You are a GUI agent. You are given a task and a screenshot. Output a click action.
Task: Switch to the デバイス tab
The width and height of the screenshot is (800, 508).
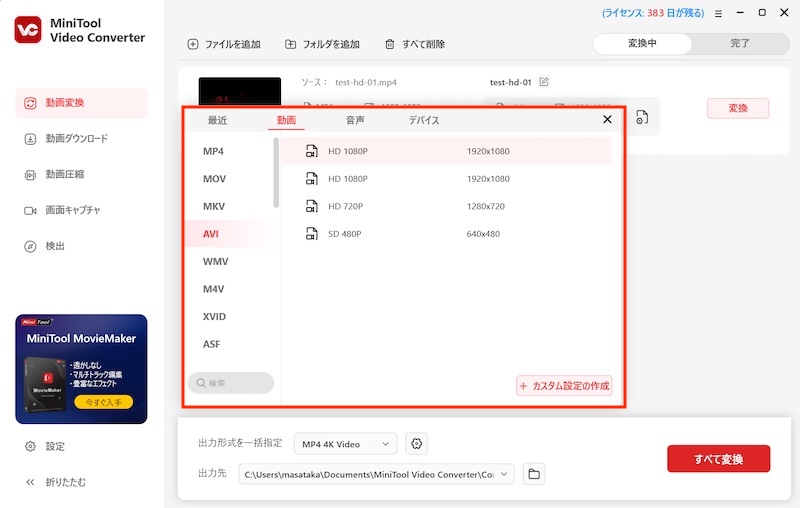[423, 120]
